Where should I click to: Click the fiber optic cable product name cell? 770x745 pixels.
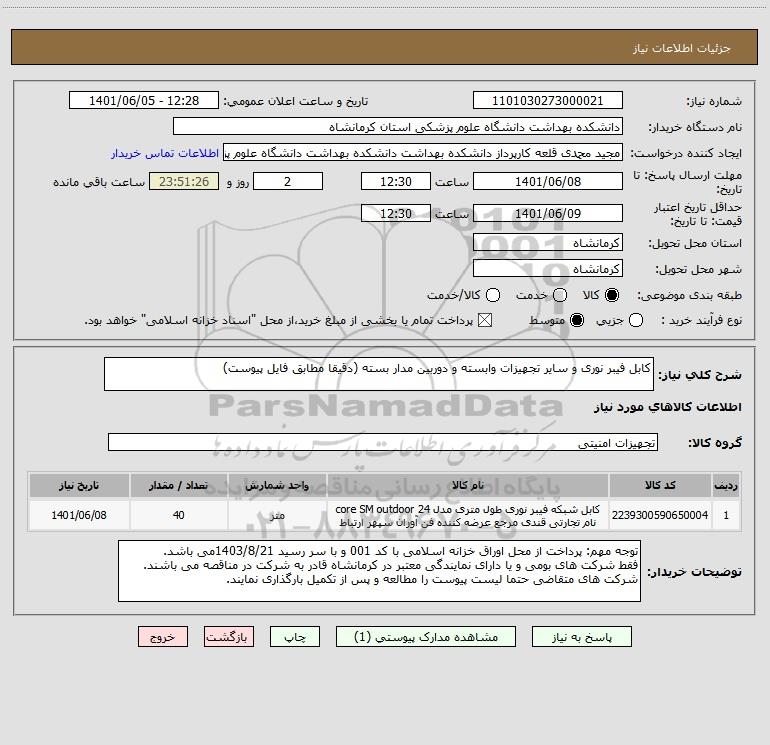(468, 516)
